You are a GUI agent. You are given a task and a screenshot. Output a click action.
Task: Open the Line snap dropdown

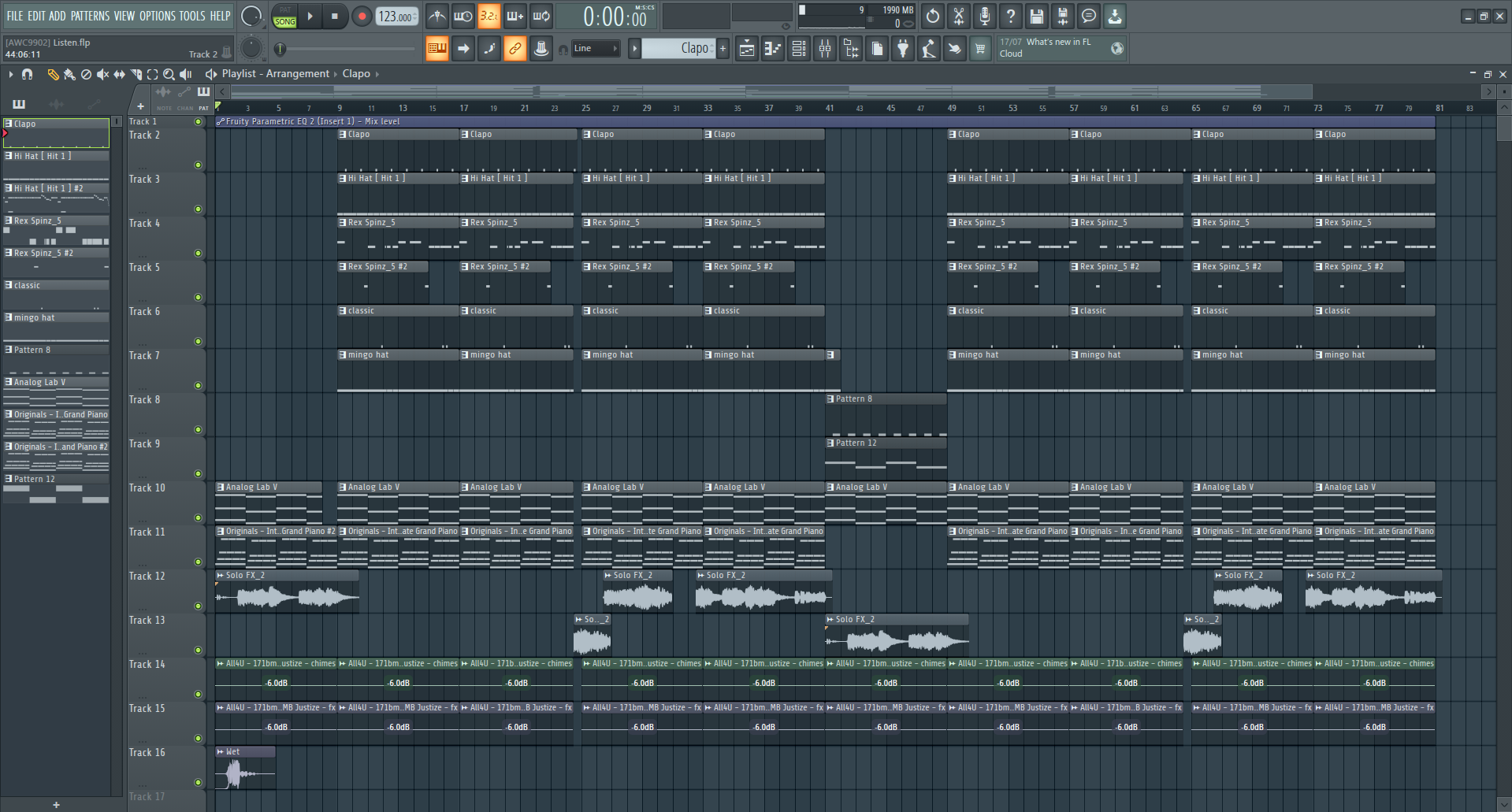596,49
